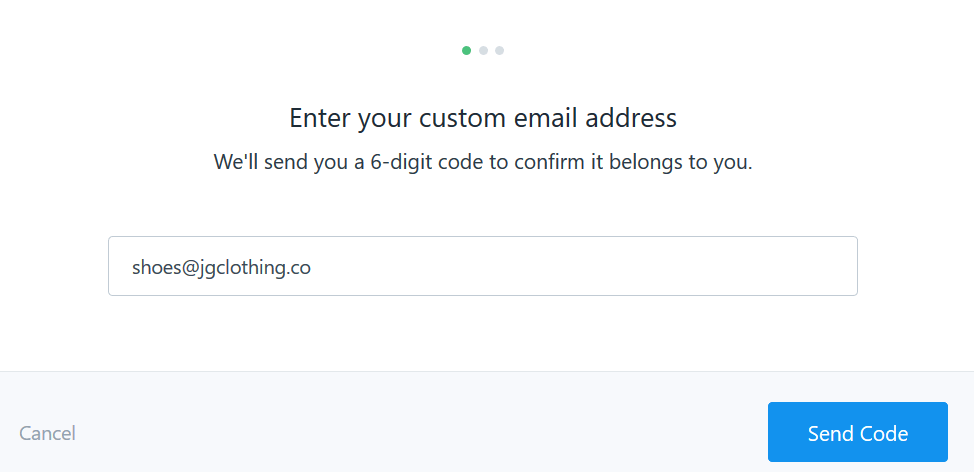Place cursor after ".co" in email field
The image size is (974, 472).
coord(311,267)
